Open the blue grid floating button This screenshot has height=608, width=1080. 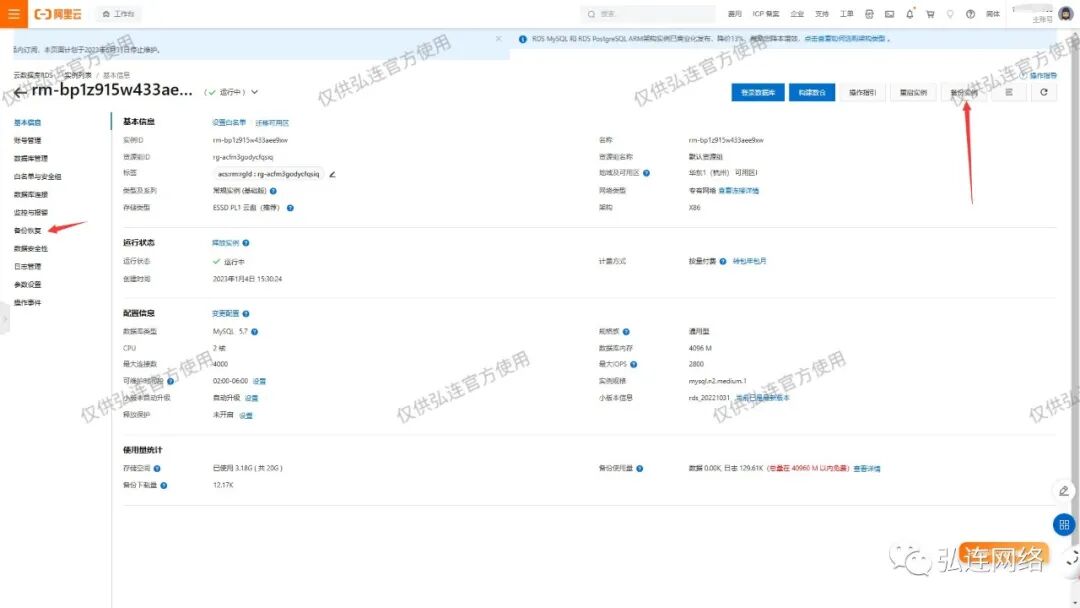pyautogui.click(x=1064, y=525)
